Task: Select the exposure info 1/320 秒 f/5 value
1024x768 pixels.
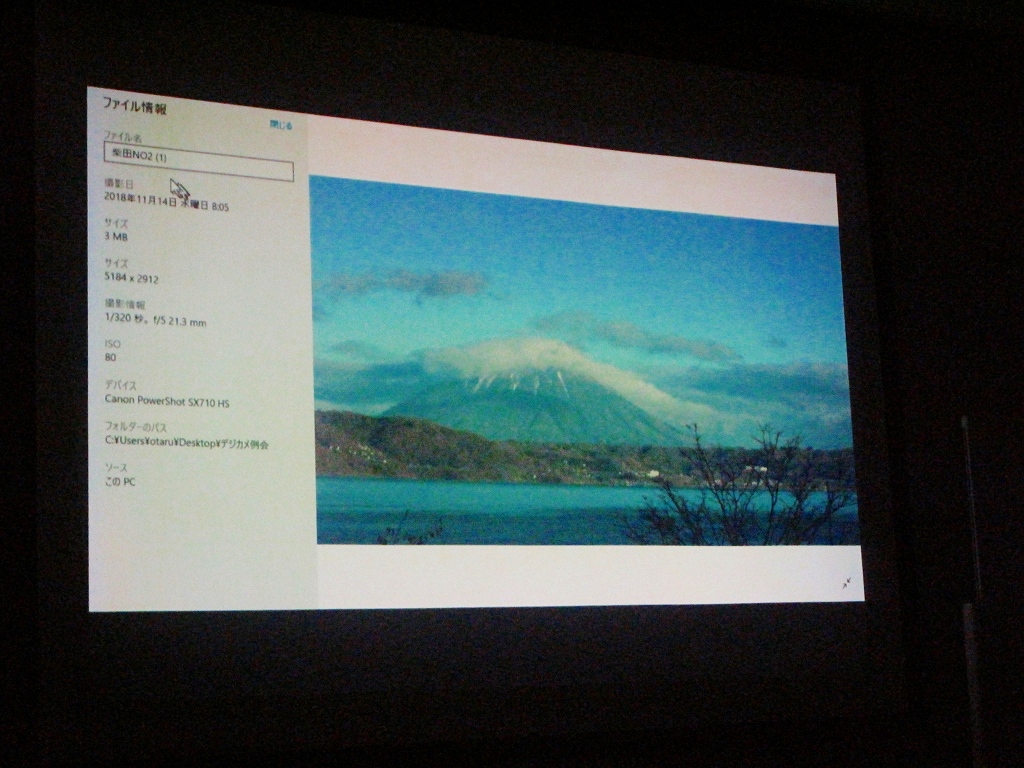Action: coord(155,321)
